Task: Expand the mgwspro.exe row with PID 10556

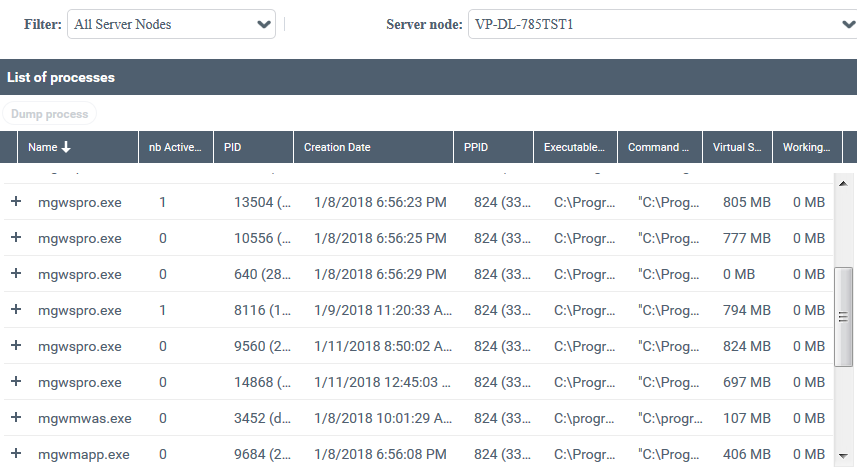Action: (16, 238)
